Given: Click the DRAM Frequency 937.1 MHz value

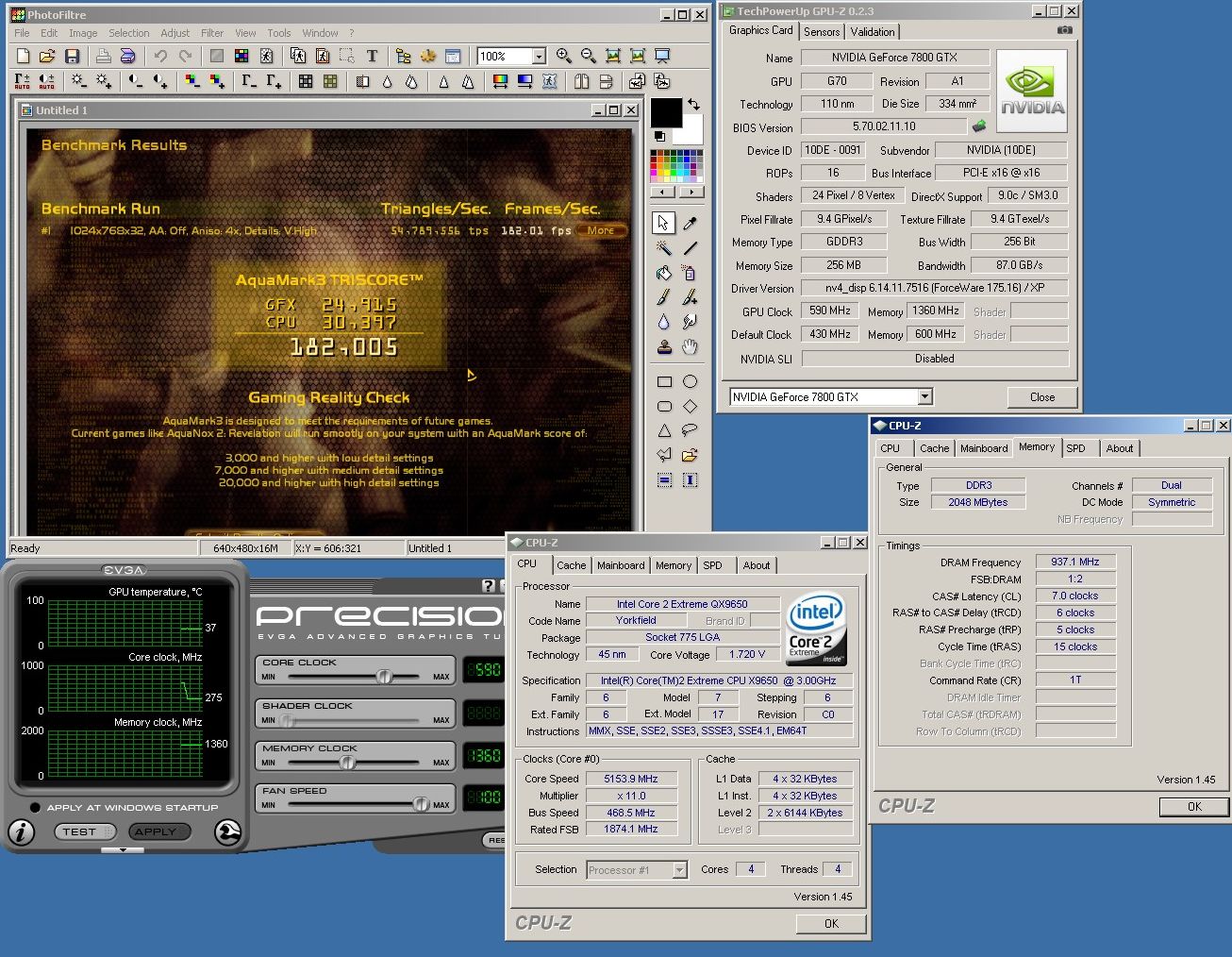Looking at the screenshot, I should [1075, 562].
